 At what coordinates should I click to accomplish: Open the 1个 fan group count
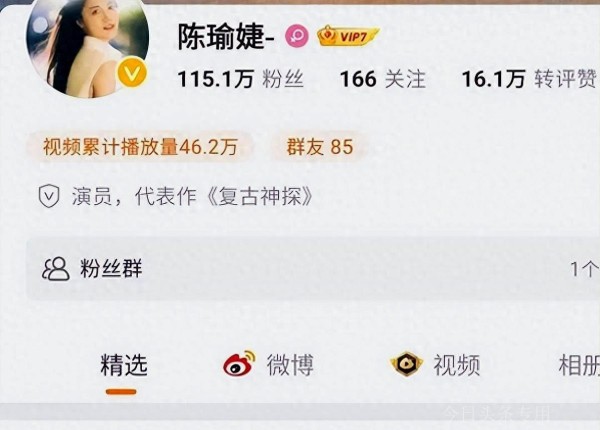(x=584, y=269)
